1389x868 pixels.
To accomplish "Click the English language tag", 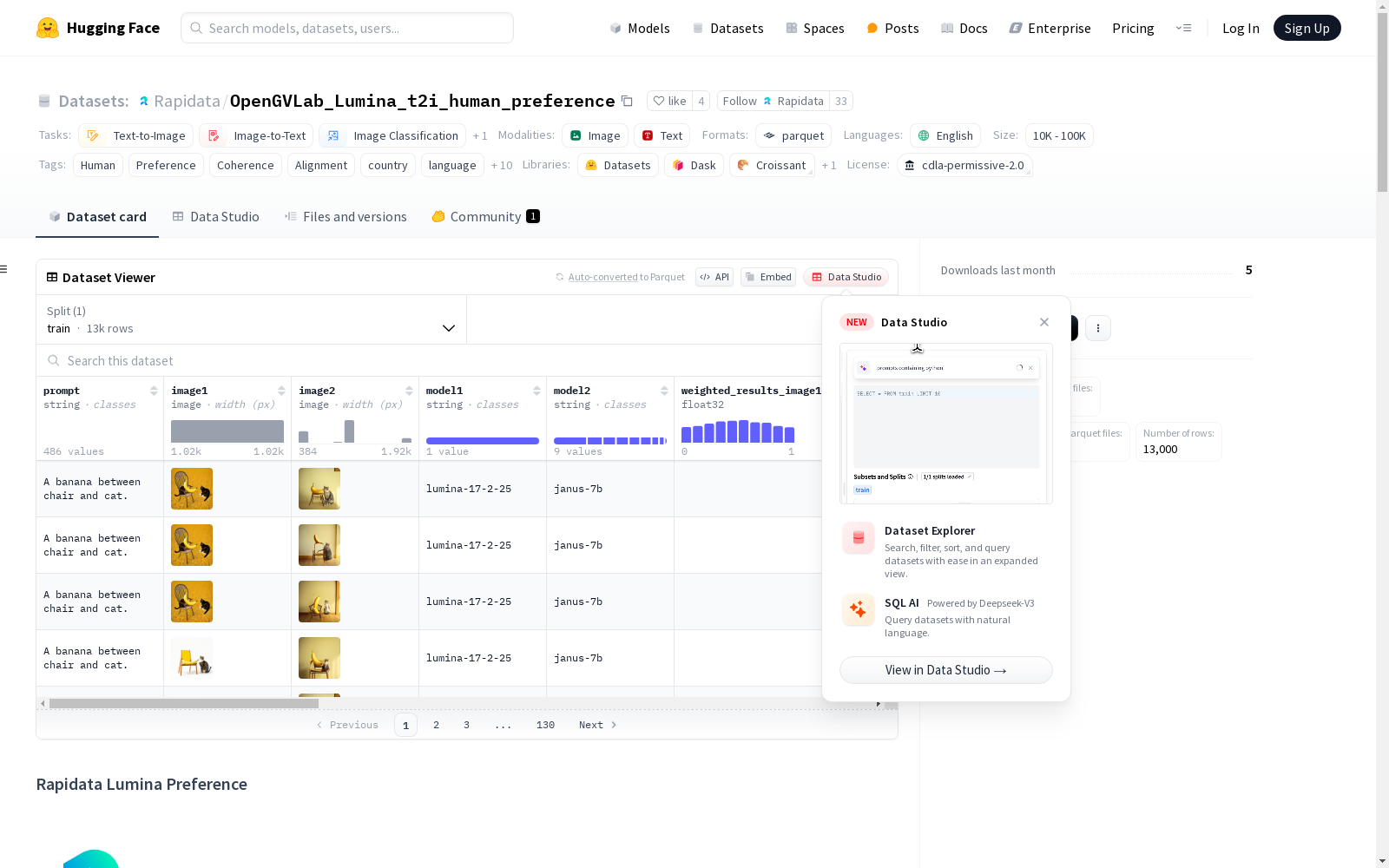I will 945,135.
